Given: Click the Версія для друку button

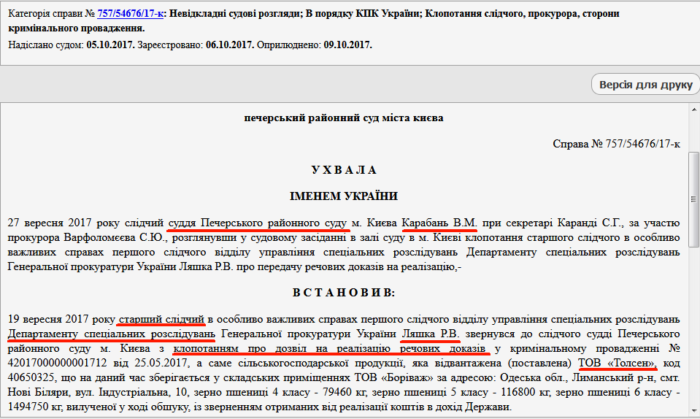Looking at the screenshot, I should 642,84.
